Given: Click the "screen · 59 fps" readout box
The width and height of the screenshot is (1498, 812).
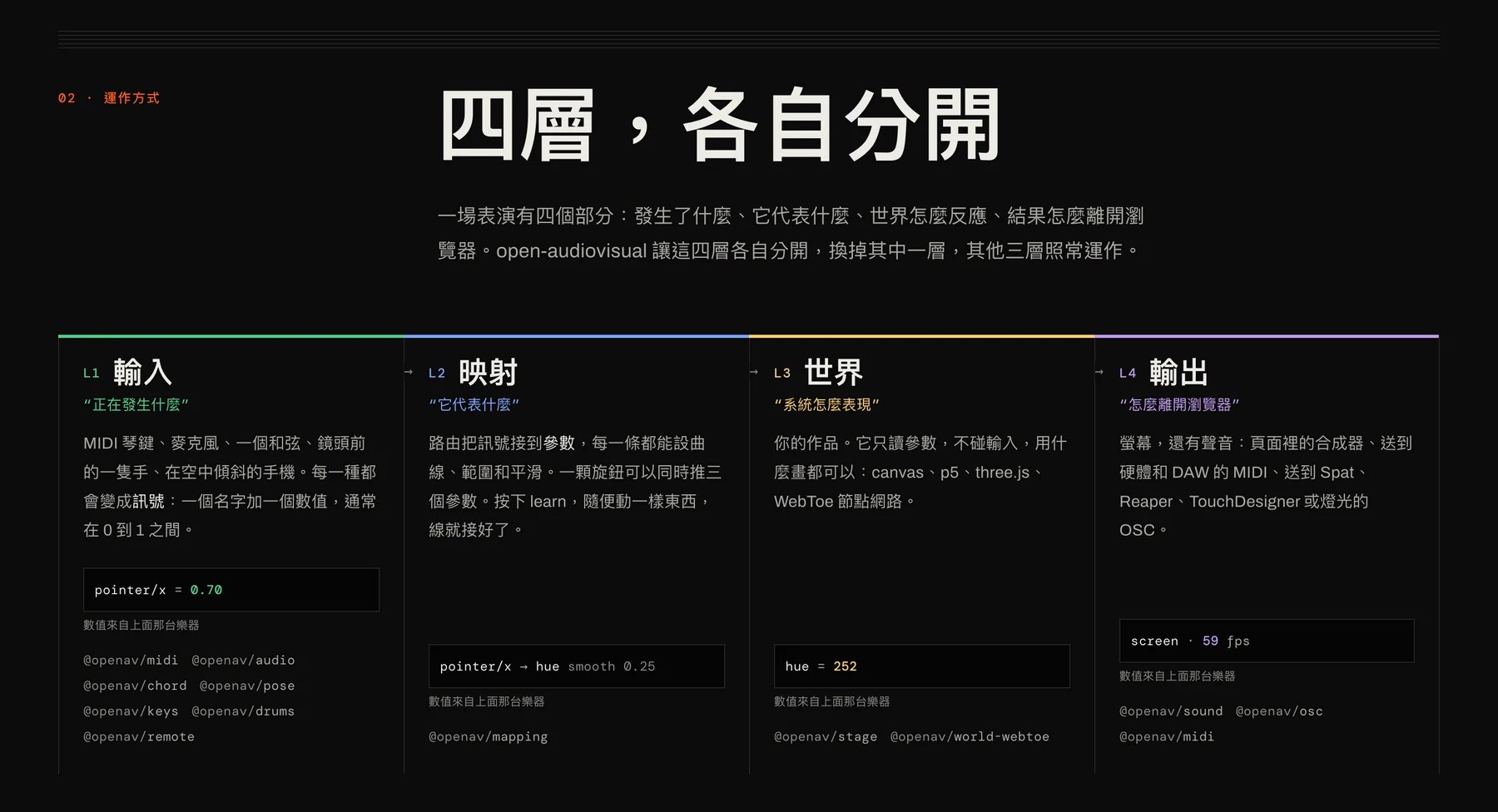Looking at the screenshot, I should pyautogui.click(x=1267, y=641).
